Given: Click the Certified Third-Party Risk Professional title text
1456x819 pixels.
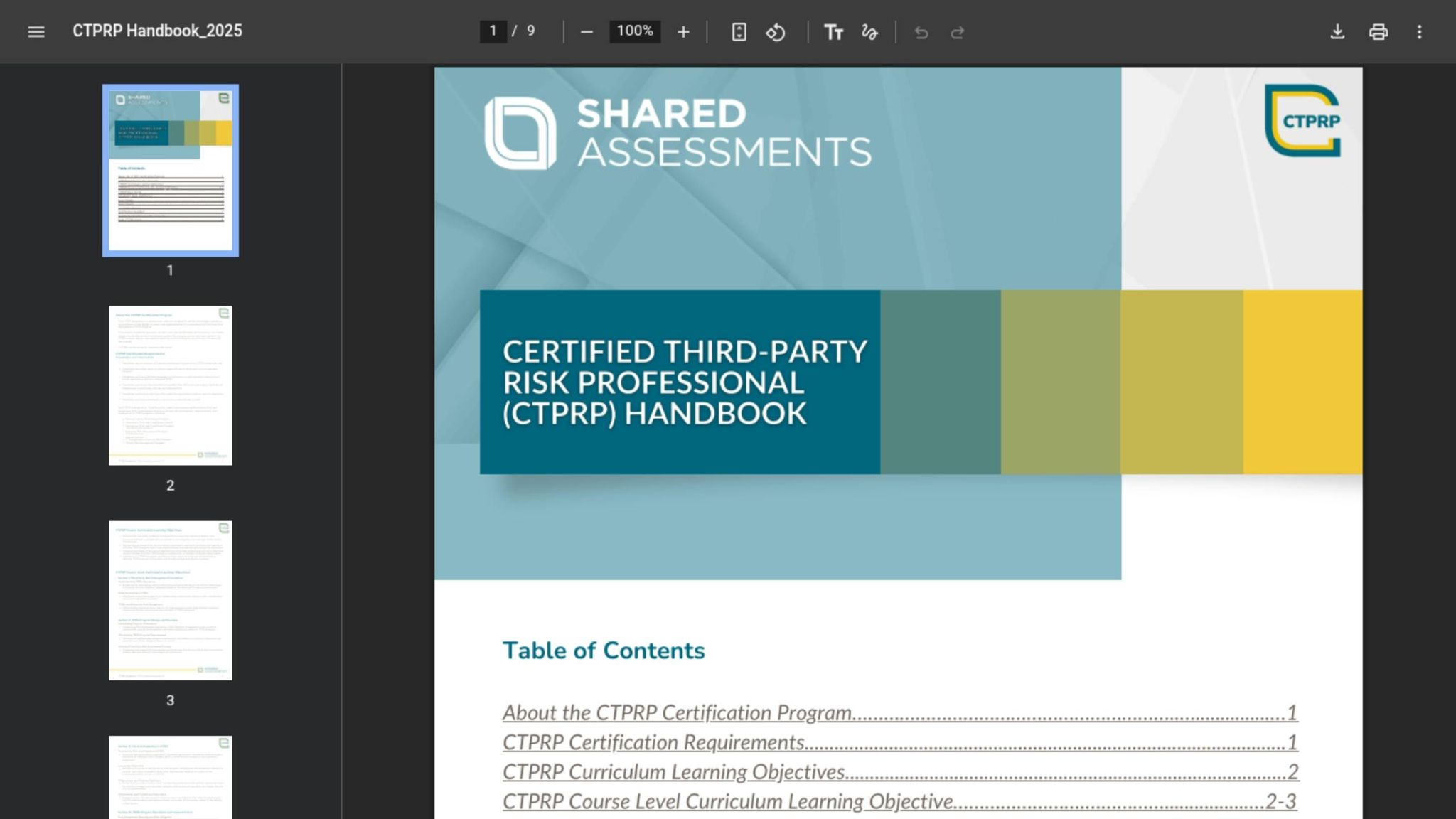Looking at the screenshot, I should [685, 382].
